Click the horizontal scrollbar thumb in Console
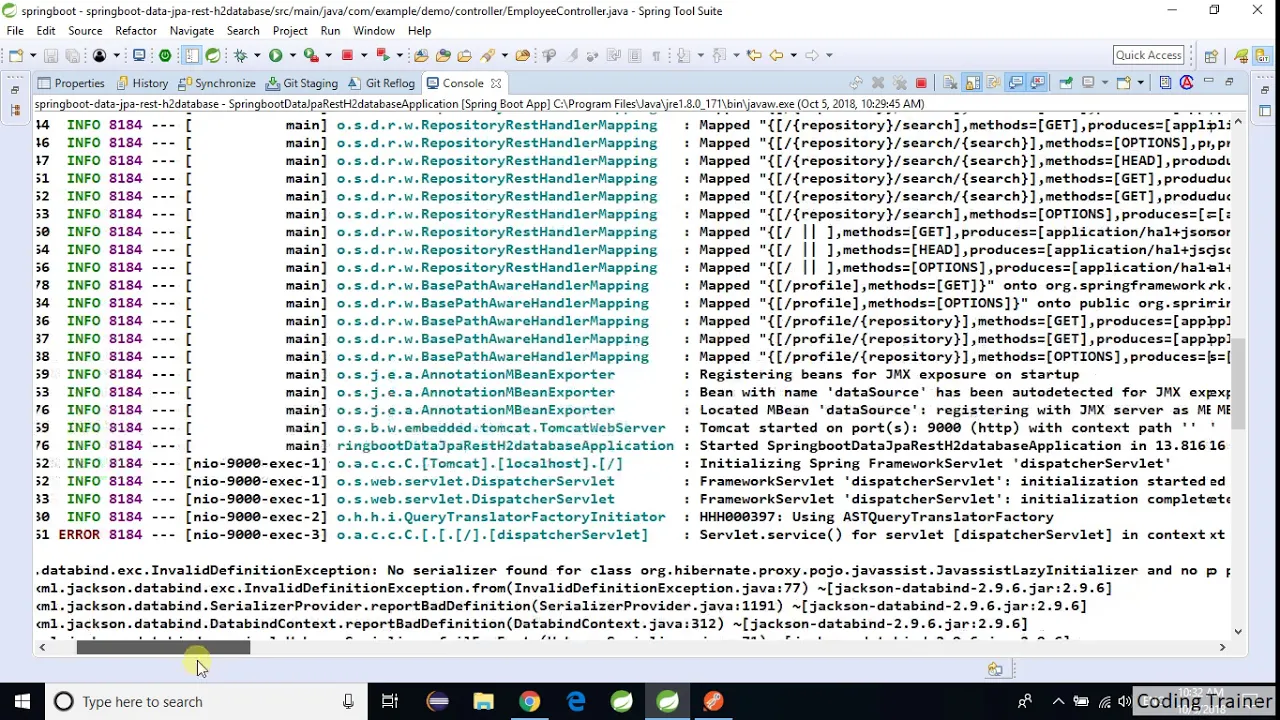Viewport: 1280px width, 720px height. 164,648
